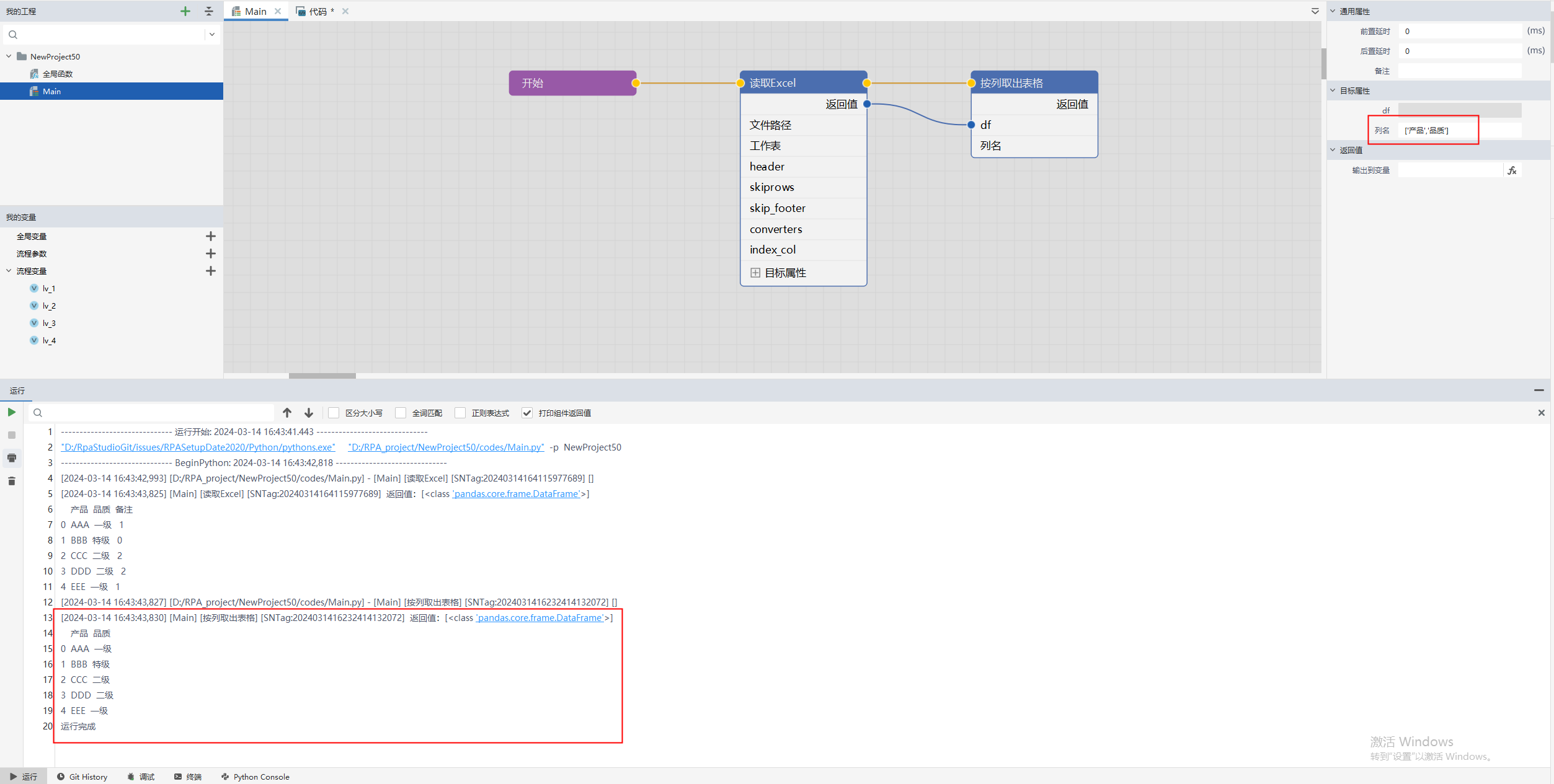Enable 正则表达式 checkbox
The image size is (1554, 784).
pyautogui.click(x=460, y=413)
